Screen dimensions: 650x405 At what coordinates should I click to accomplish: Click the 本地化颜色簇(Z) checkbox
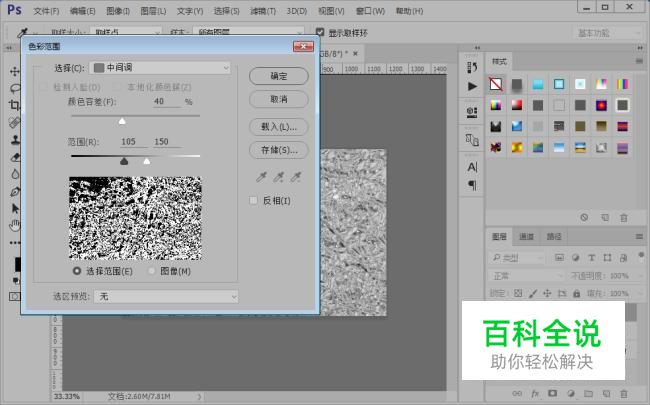coord(117,87)
